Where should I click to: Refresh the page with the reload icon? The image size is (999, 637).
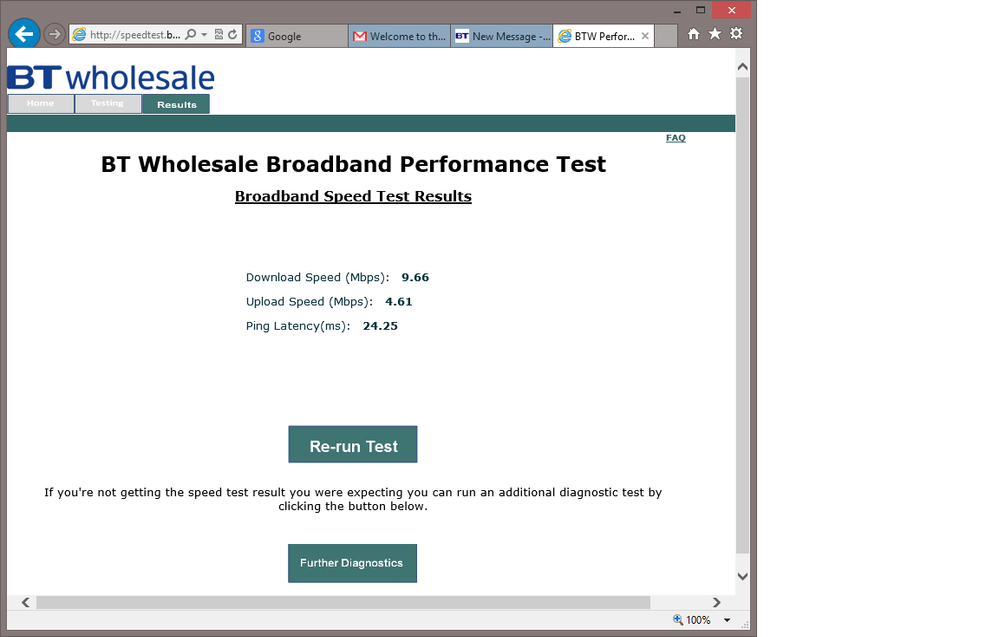233,34
